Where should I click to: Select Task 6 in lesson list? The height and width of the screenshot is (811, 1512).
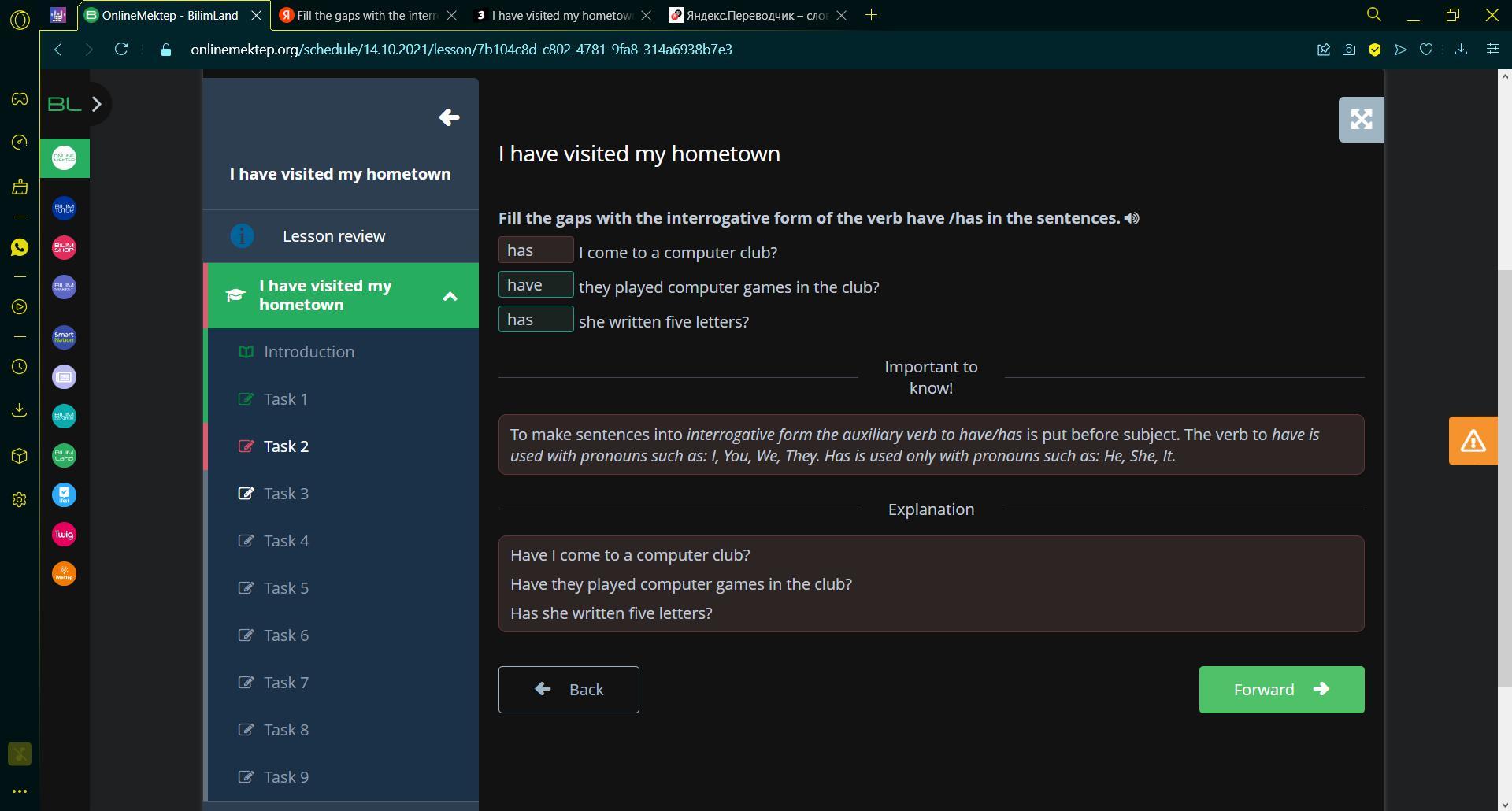[x=343, y=635]
